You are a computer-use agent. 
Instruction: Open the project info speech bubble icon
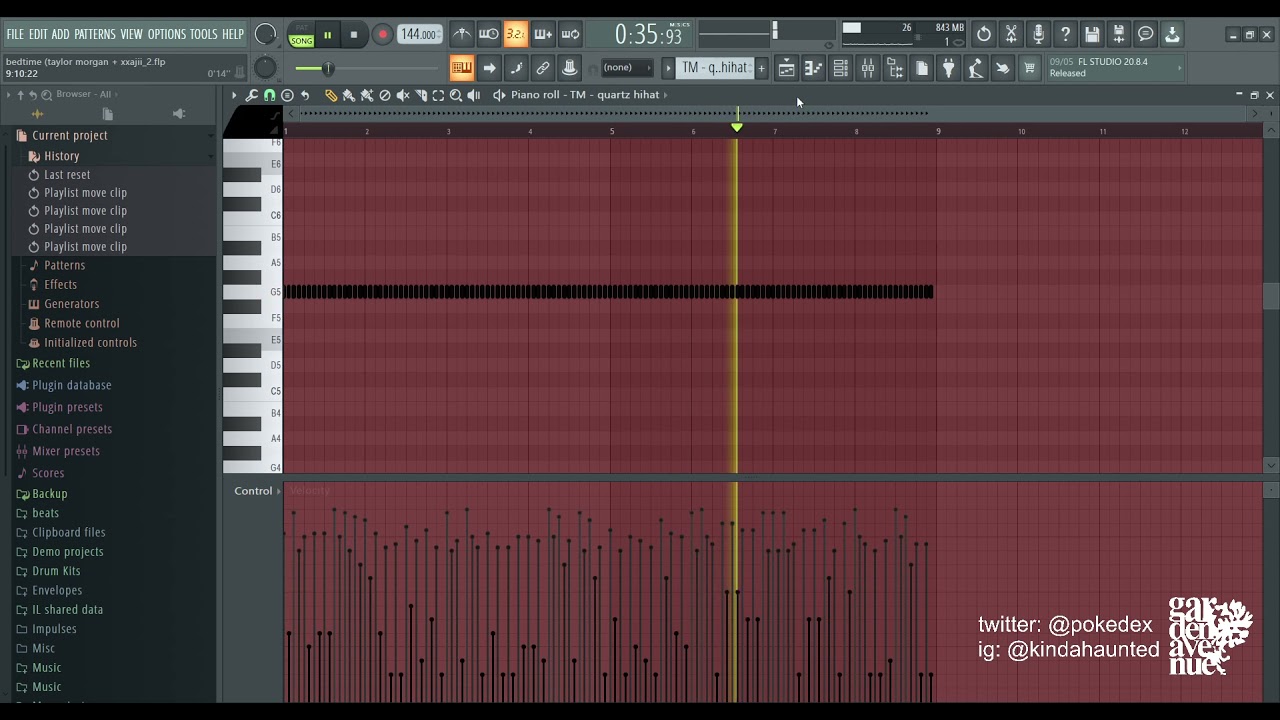tap(1146, 35)
